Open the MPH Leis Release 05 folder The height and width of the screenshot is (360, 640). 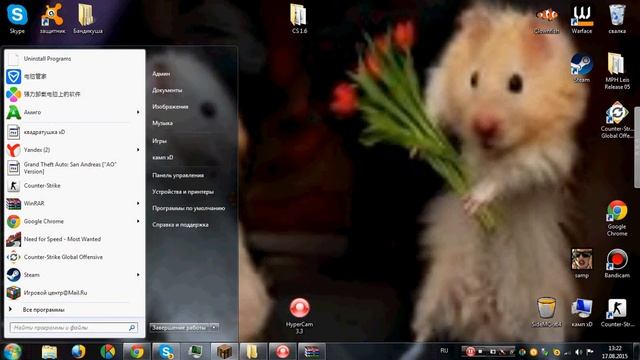point(617,71)
